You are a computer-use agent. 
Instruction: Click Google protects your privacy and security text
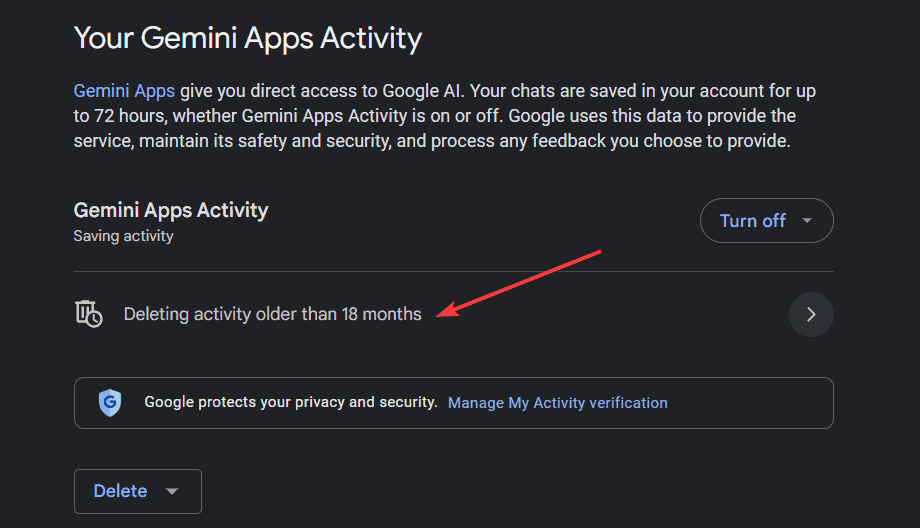(291, 402)
